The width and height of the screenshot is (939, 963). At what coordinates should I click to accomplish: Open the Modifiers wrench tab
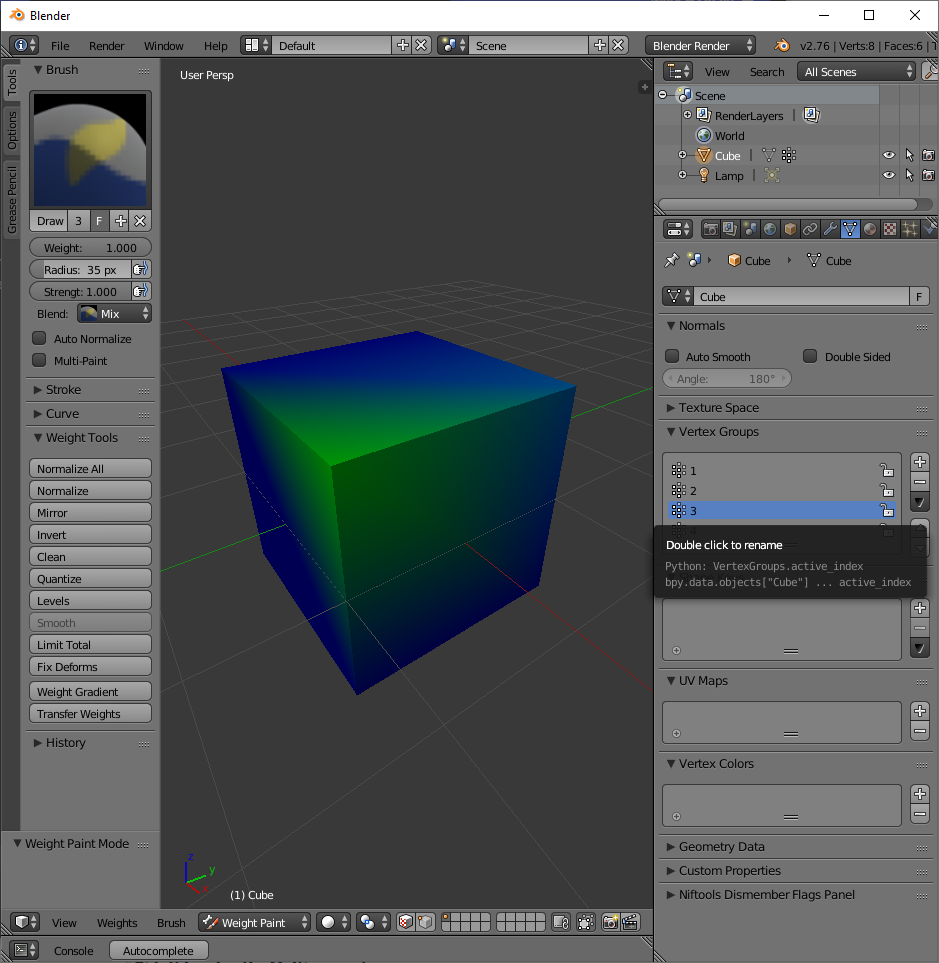[x=830, y=229]
